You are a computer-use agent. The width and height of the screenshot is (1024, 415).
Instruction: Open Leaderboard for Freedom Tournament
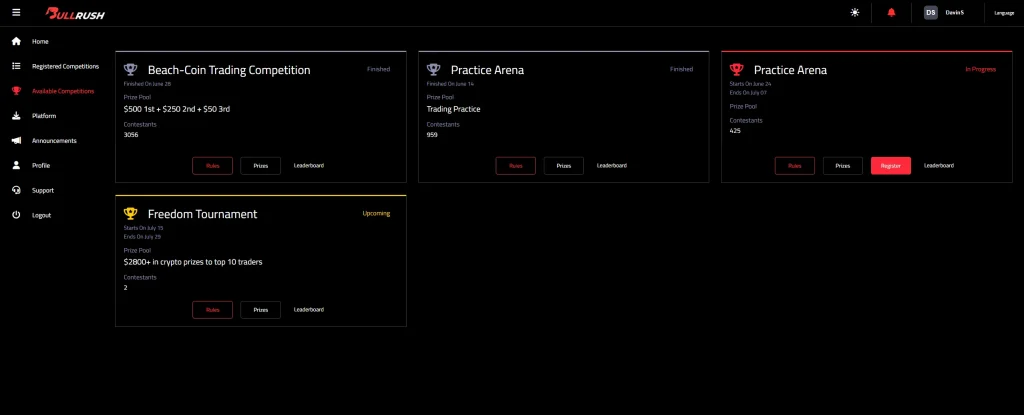pyautogui.click(x=309, y=310)
